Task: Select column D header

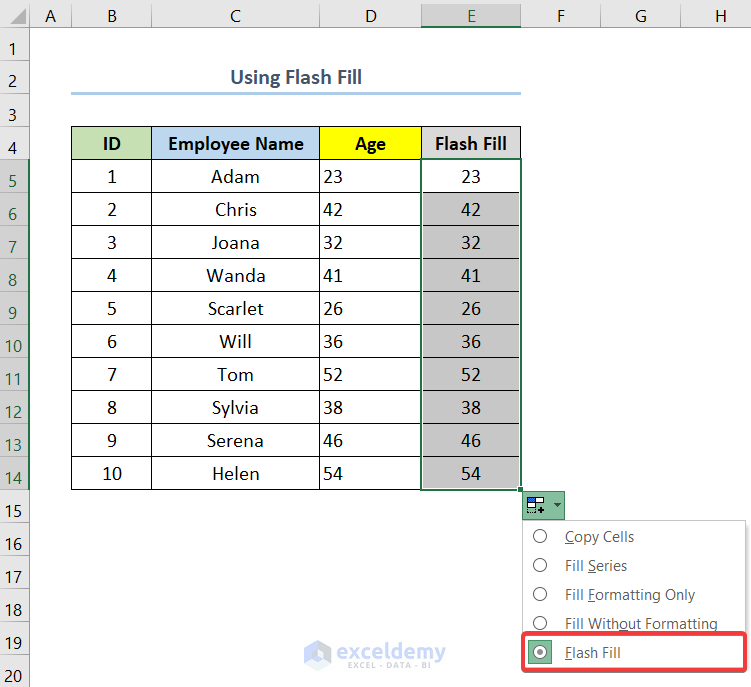Action: point(370,16)
